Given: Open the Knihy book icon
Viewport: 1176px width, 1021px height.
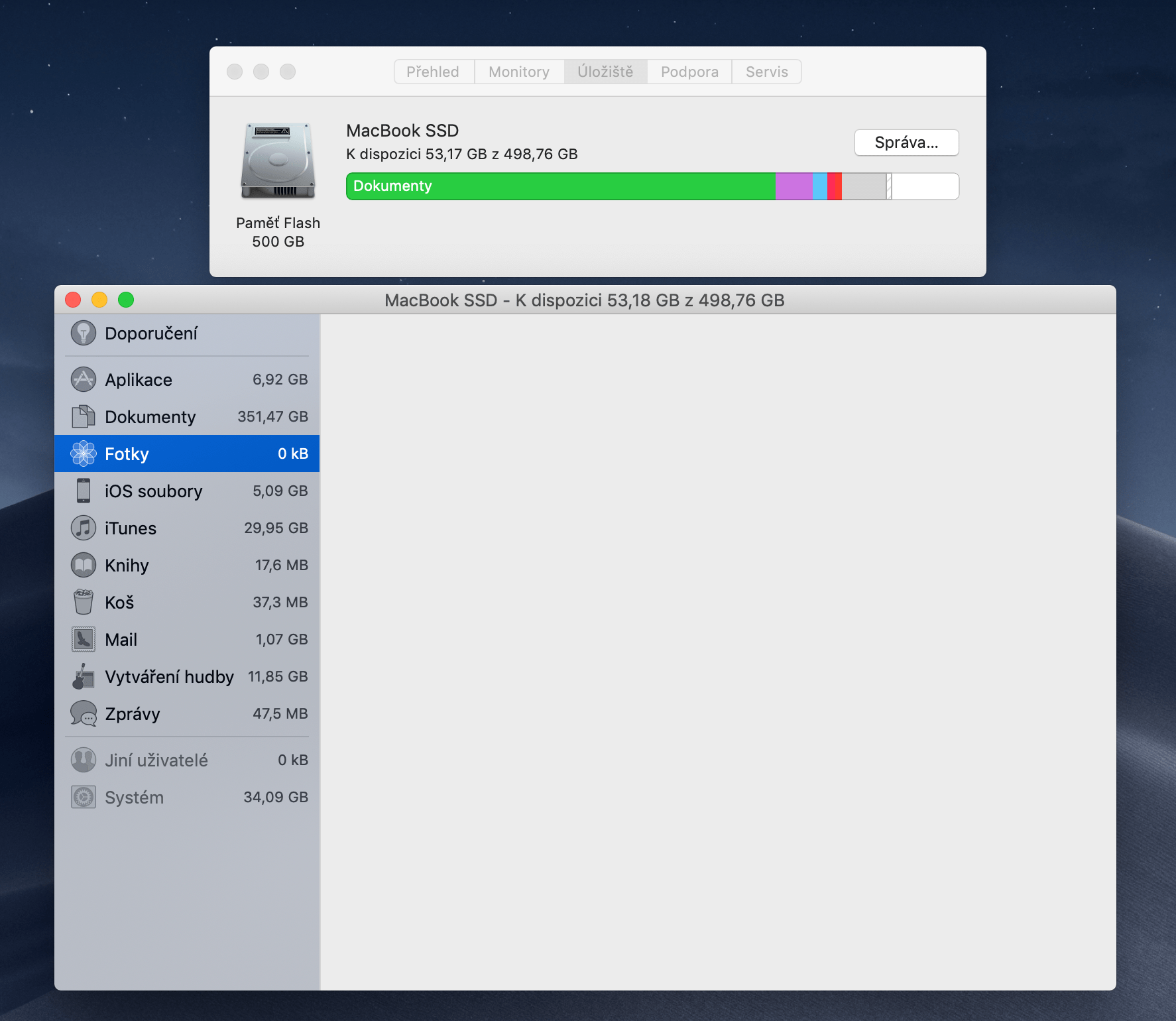Looking at the screenshot, I should [x=84, y=565].
